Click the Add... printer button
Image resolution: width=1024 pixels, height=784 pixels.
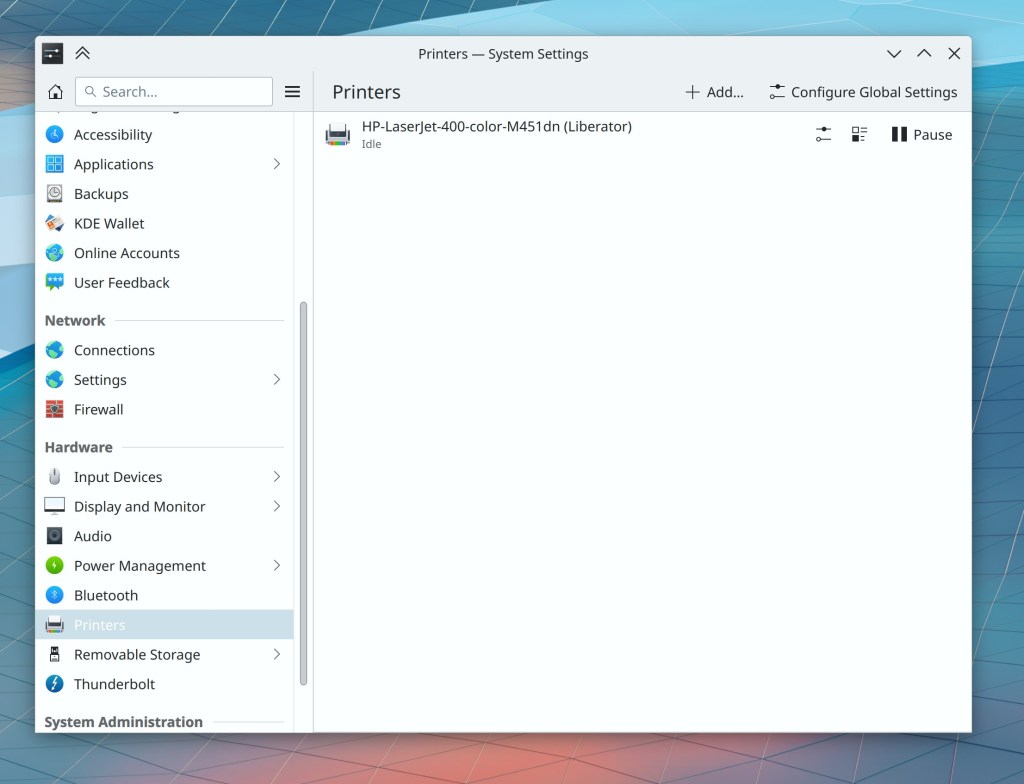click(x=714, y=92)
